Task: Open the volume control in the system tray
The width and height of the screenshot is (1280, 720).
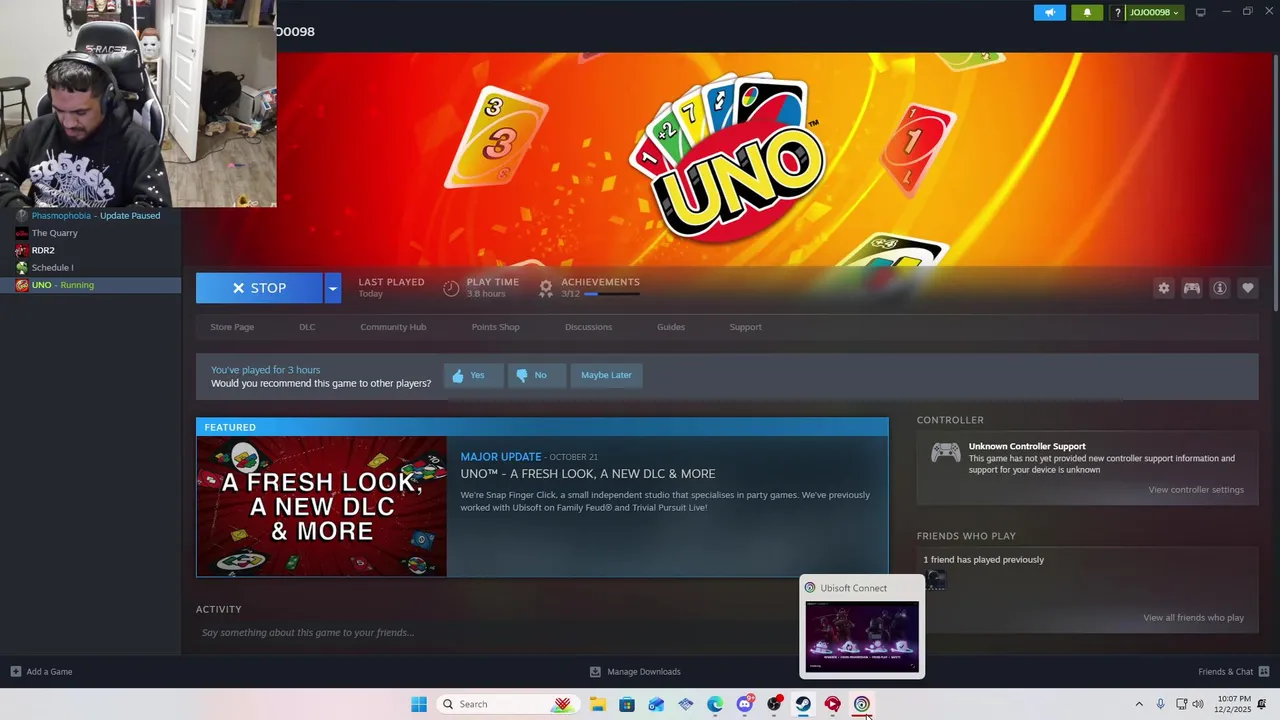Action: [x=1198, y=704]
